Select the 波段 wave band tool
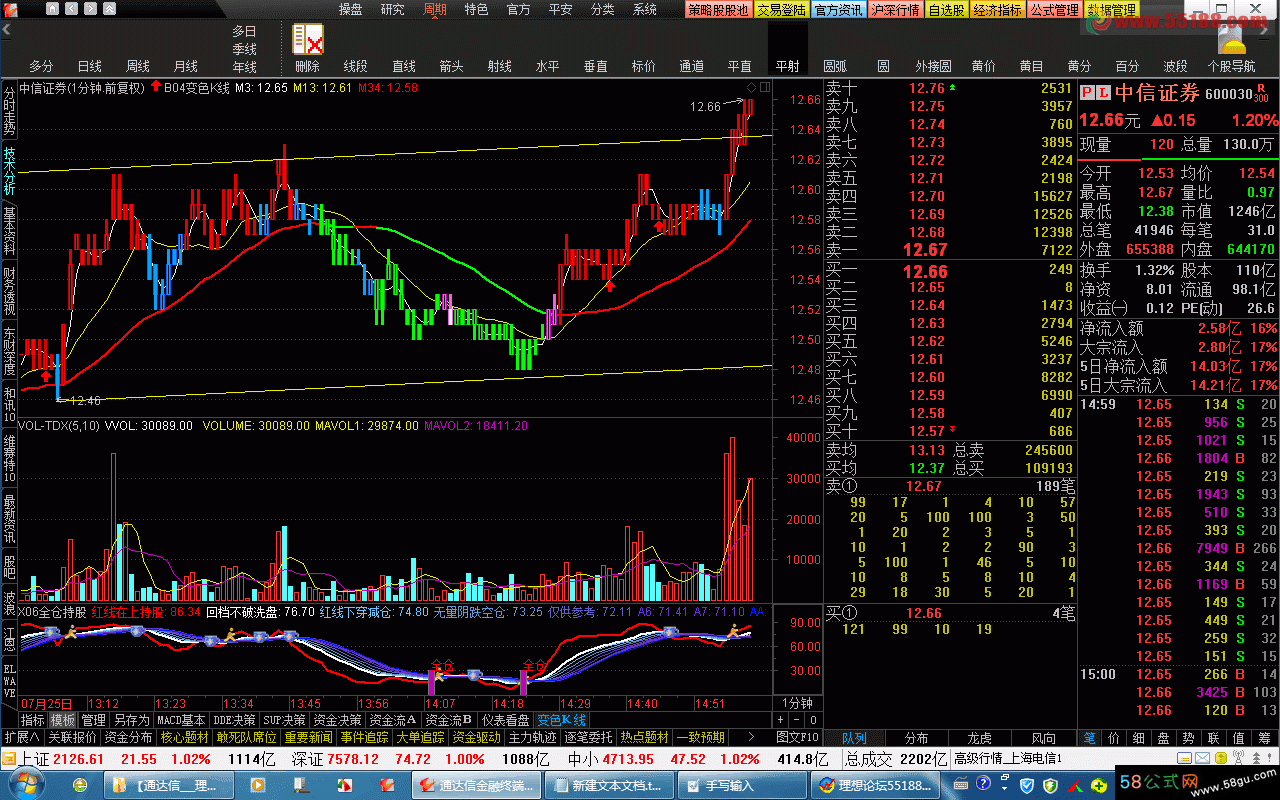 (x=1175, y=66)
